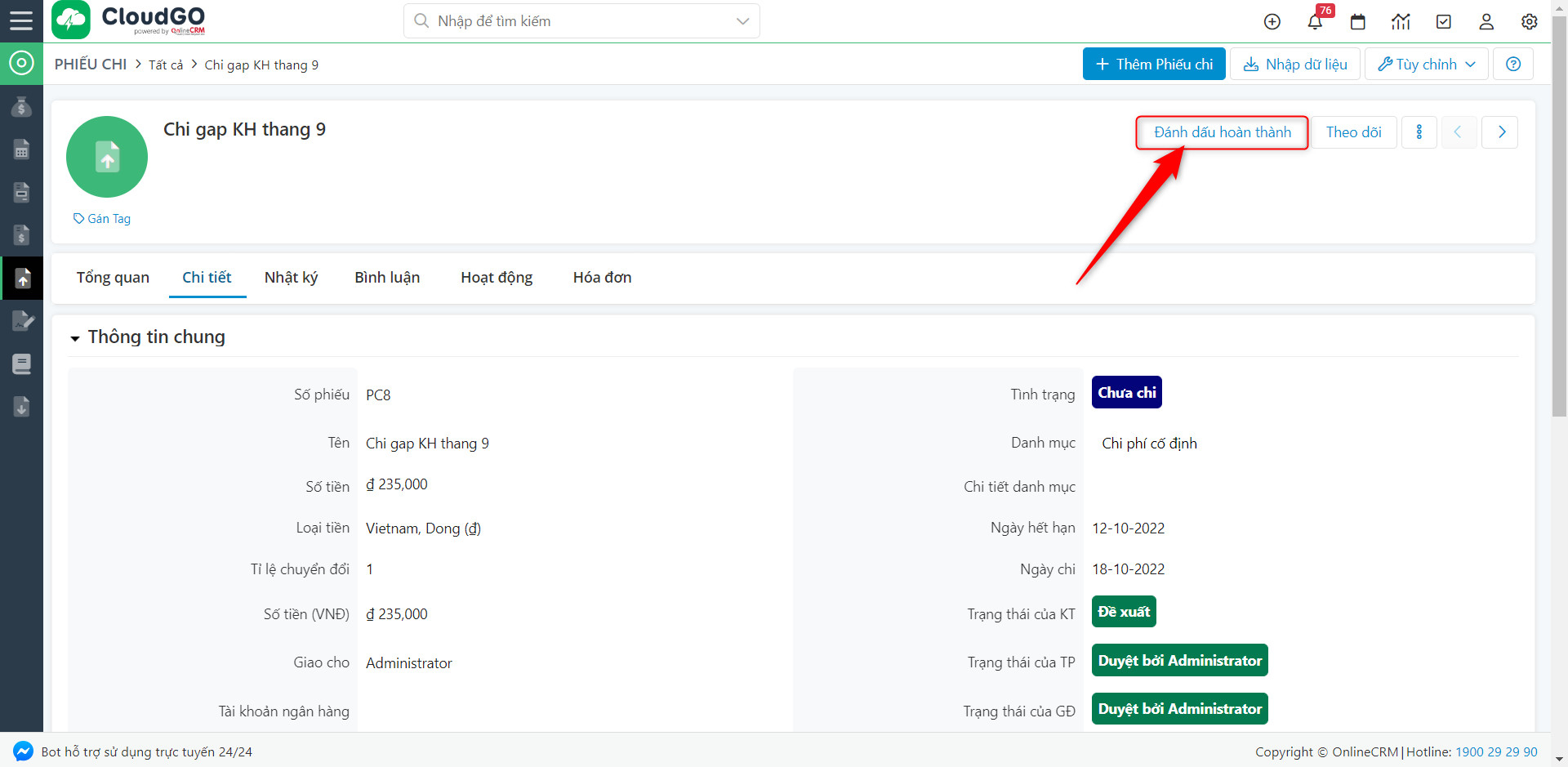Open the settings gear icon

[1529, 21]
